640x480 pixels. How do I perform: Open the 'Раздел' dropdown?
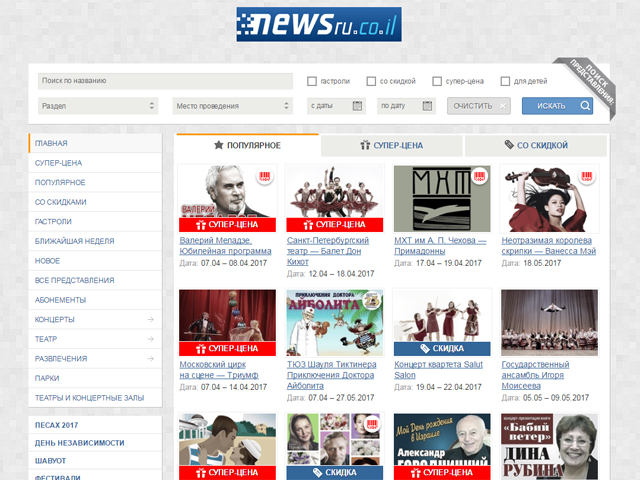[98, 106]
